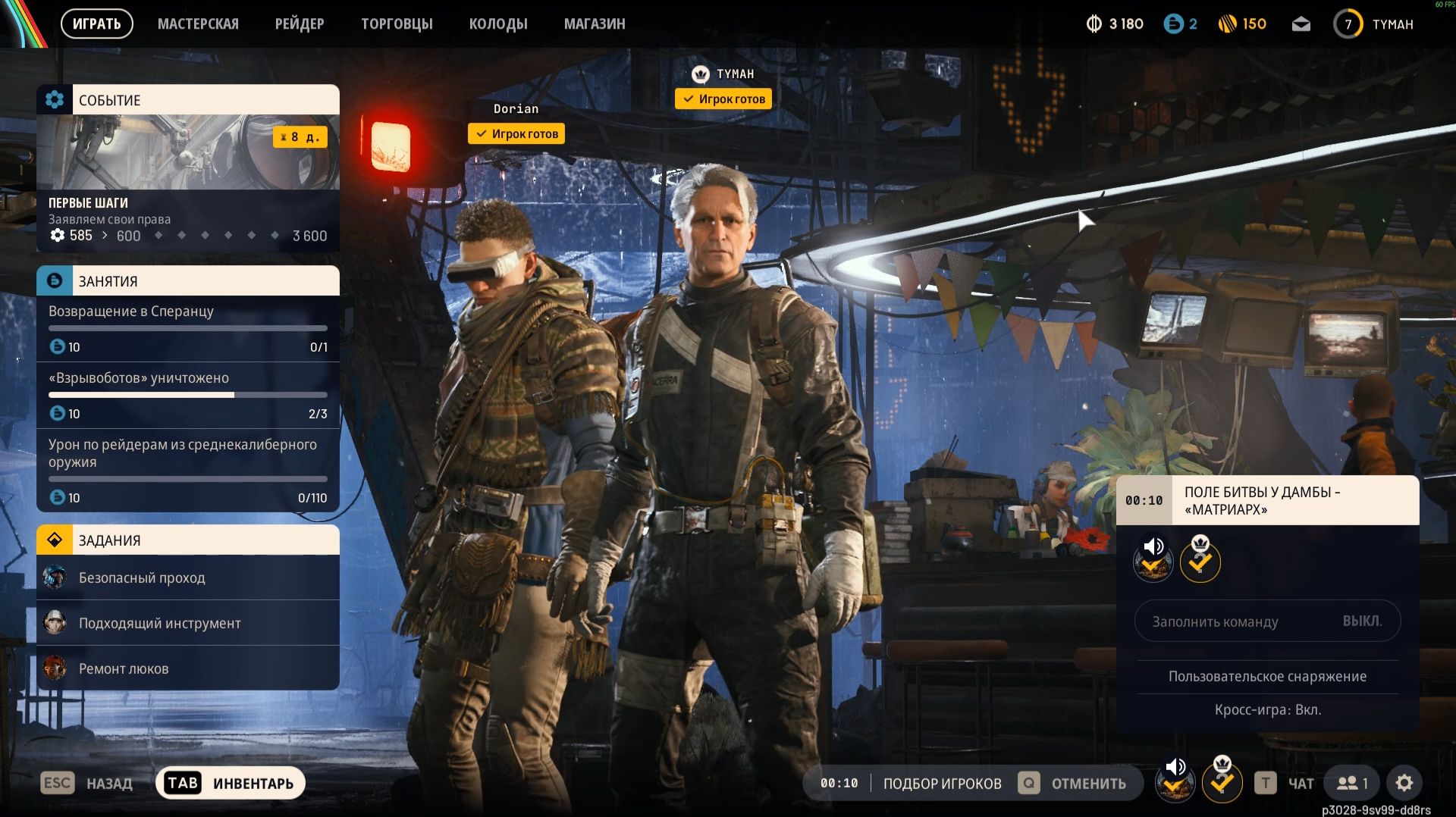Click the orange currency icon beside 150
The width and height of the screenshot is (1456, 817).
(x=1228, y=24)
